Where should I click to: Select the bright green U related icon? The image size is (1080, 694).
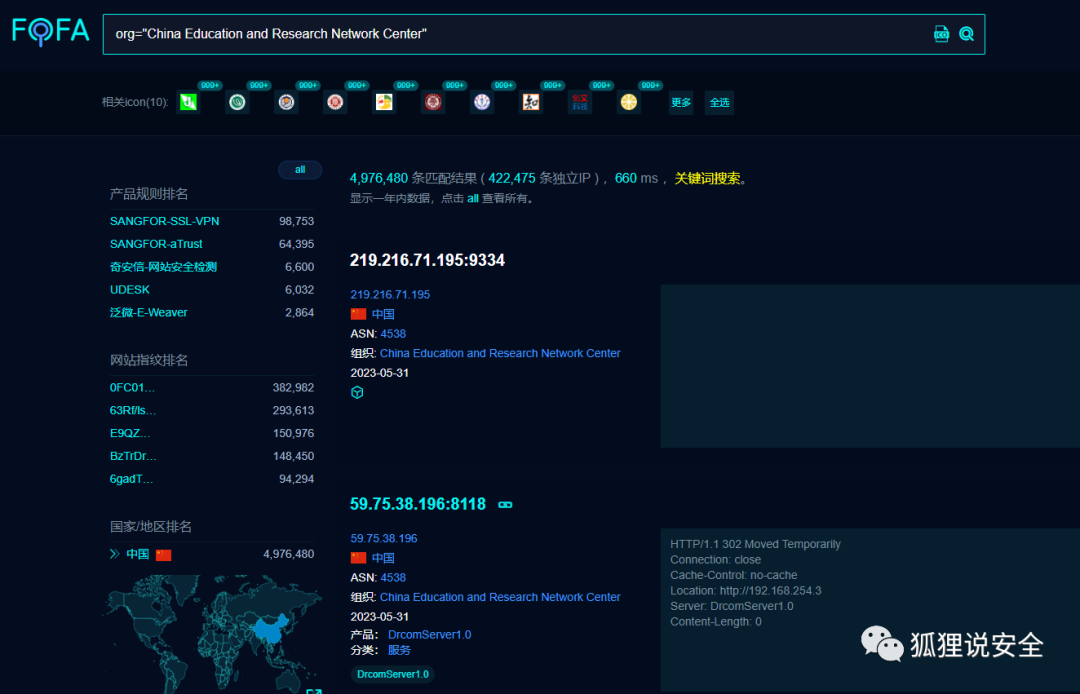(x=188, y=102)
